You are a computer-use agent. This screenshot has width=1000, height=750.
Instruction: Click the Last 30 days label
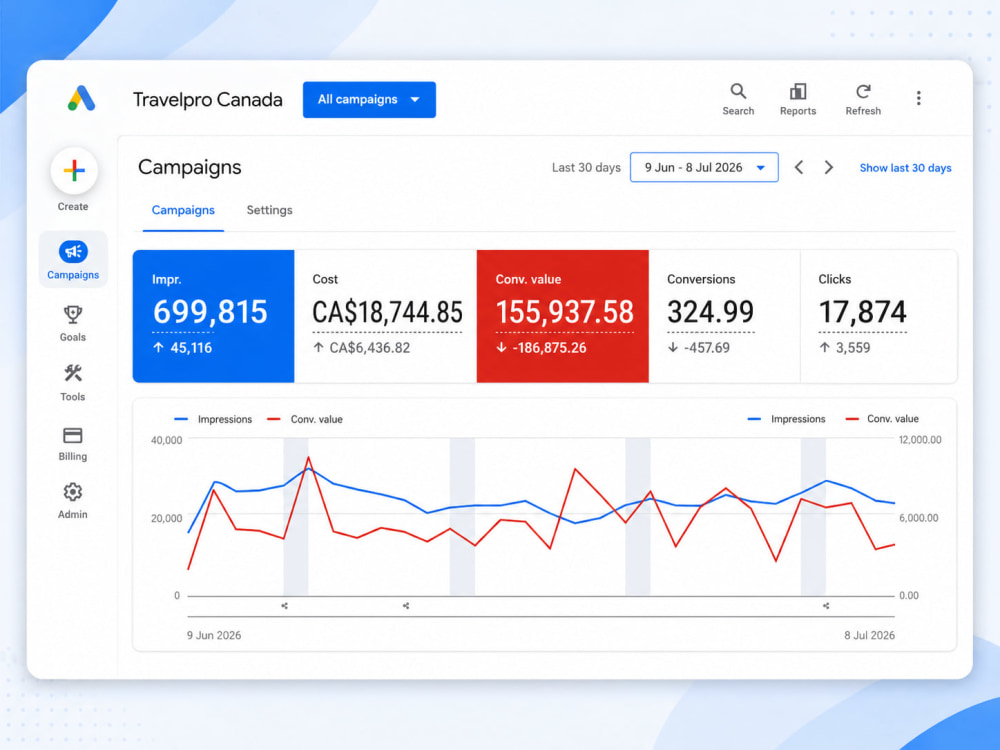tap(586, 167)
